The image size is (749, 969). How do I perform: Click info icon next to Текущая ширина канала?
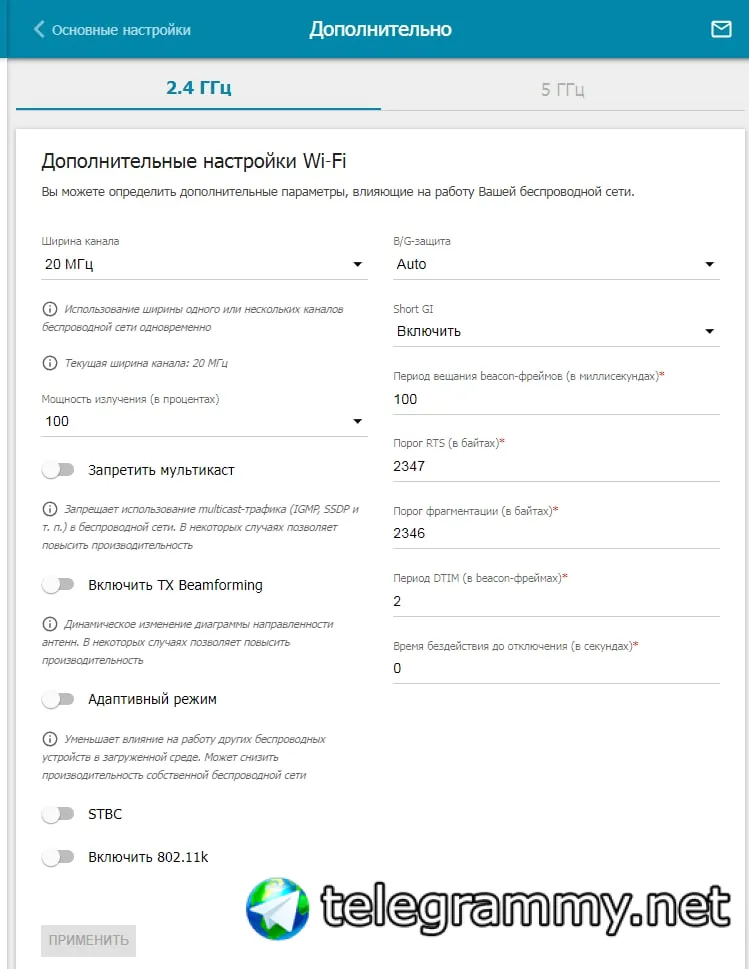pyautogui.click(x=49, y=363)
